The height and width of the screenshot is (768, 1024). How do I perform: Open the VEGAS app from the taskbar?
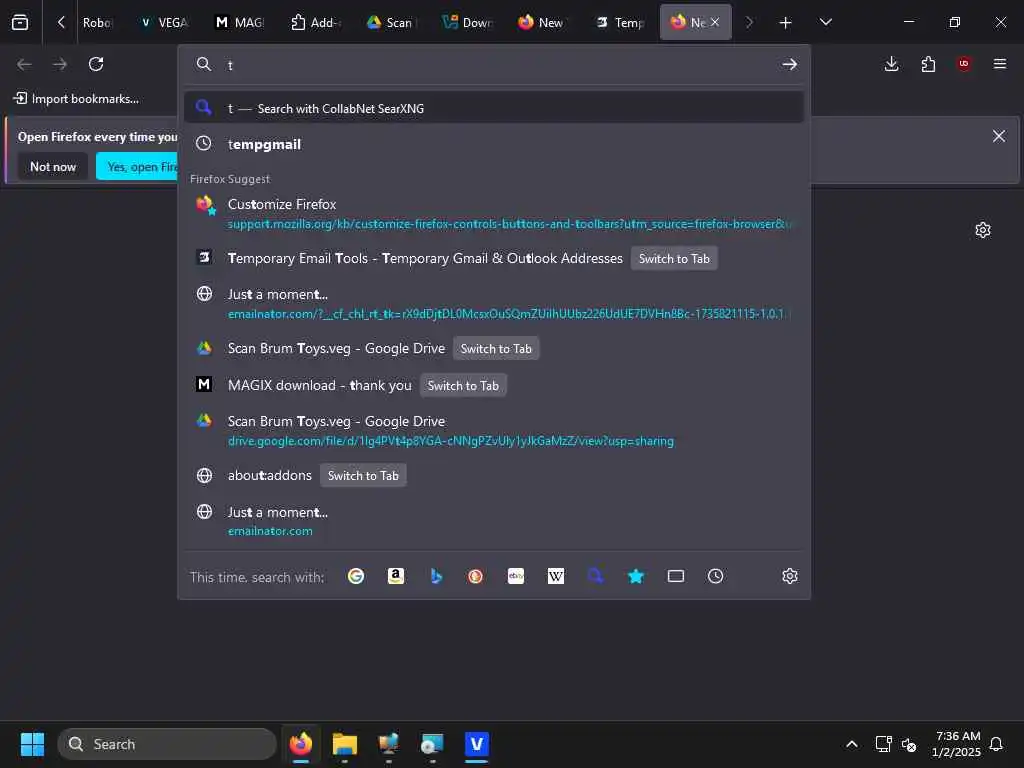477,744
